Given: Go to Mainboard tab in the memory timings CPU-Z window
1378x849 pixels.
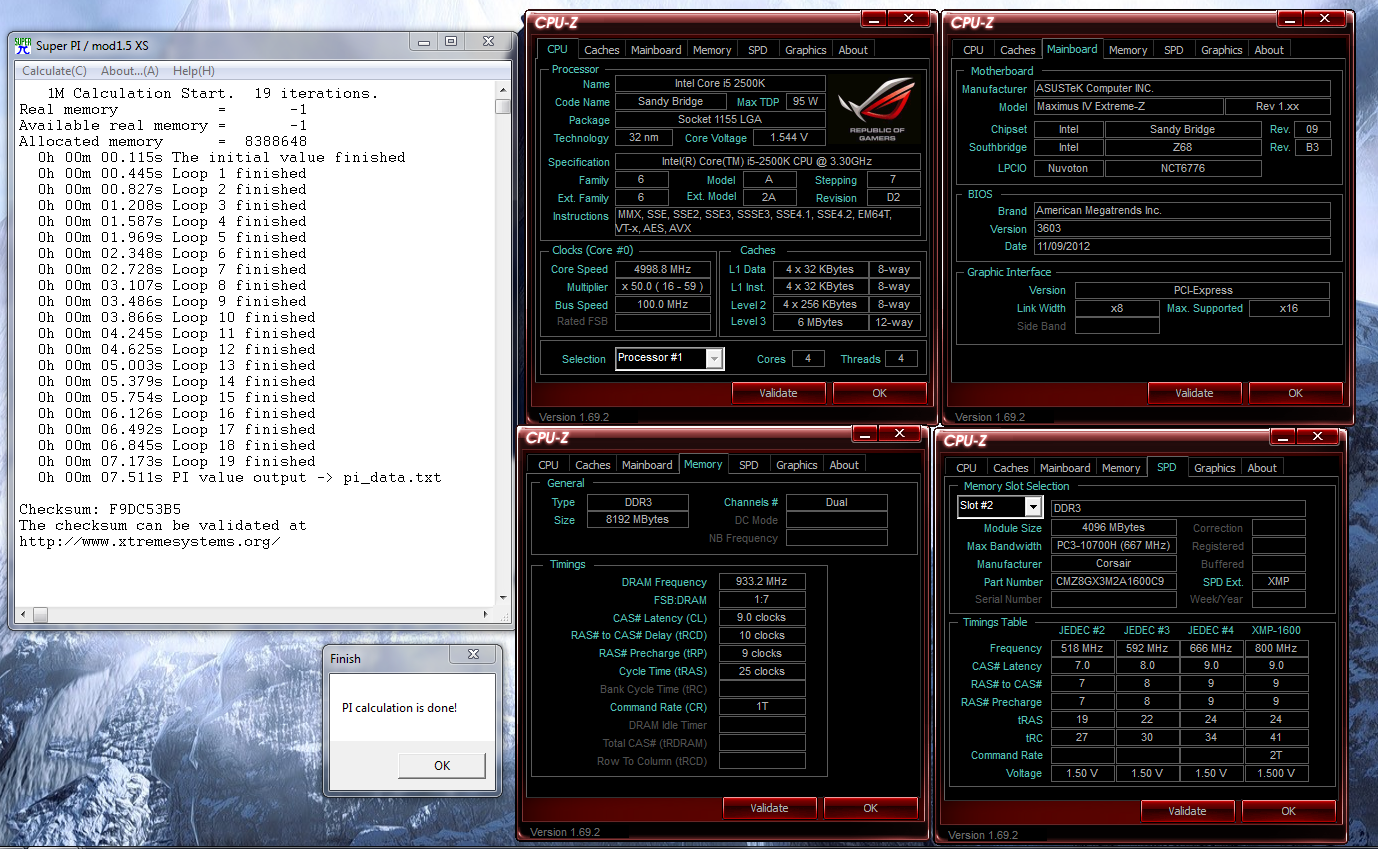Looking at the screenshot, I should coord(647,465).
